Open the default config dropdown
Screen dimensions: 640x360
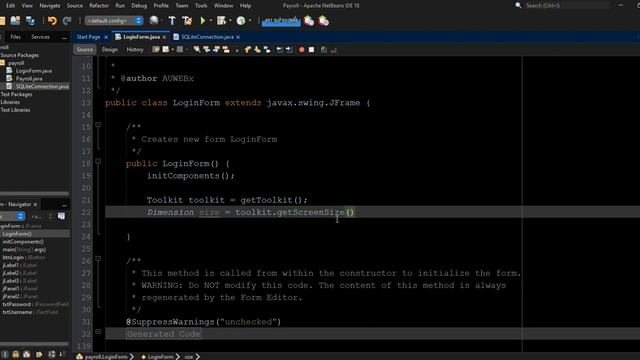[x=113, y=21]
